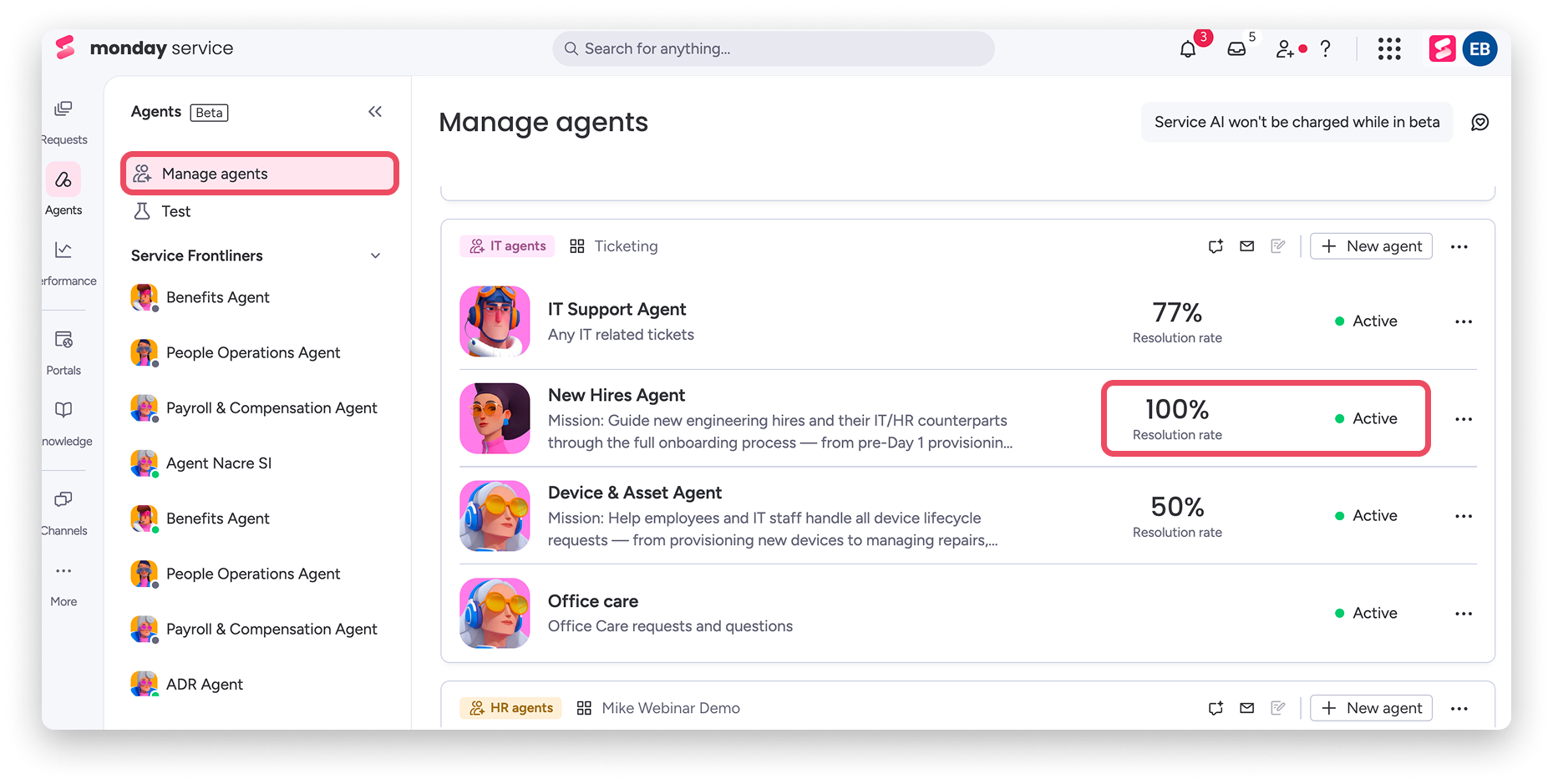Open Channels in left rail
Screen dimensions: 1553x784
(x=63, y=513)
